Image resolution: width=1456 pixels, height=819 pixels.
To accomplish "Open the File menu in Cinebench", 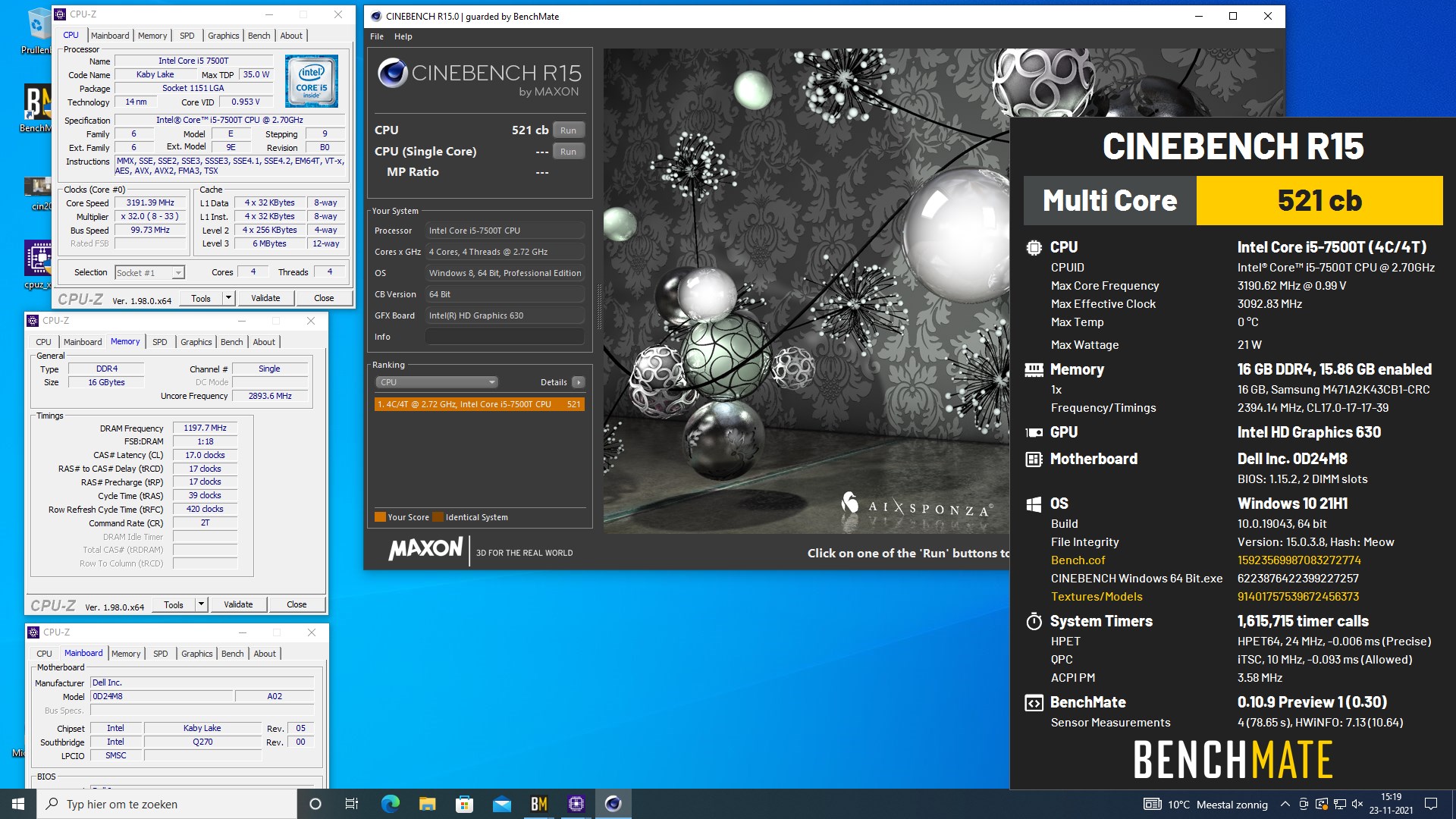I will (377, 36).
